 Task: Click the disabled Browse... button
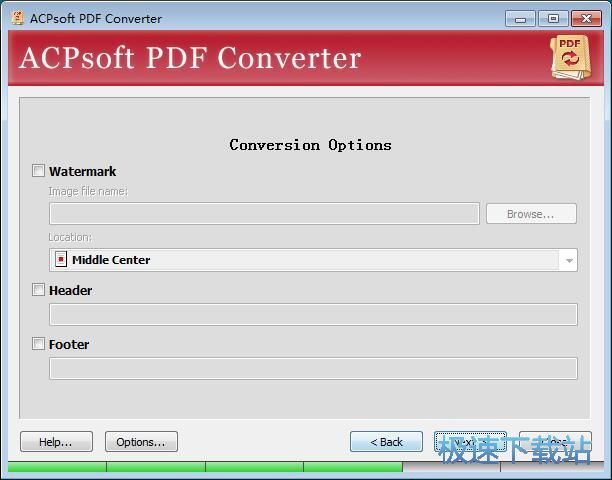click(x=531, y=214)
